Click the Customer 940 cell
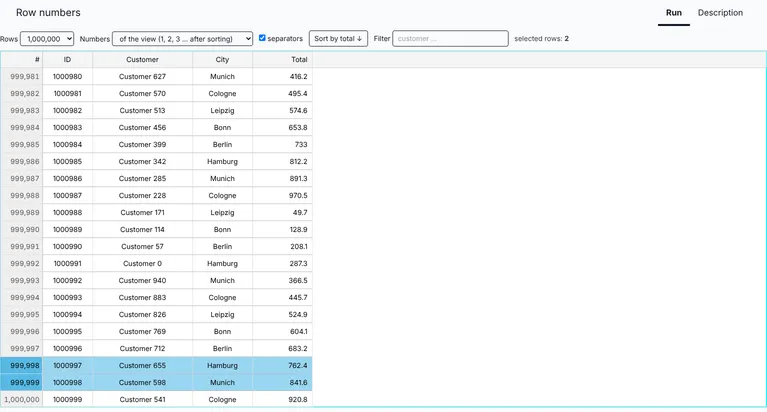Image resolution: width=767 pixels, height=412 pixels. (x=142, y=281)
